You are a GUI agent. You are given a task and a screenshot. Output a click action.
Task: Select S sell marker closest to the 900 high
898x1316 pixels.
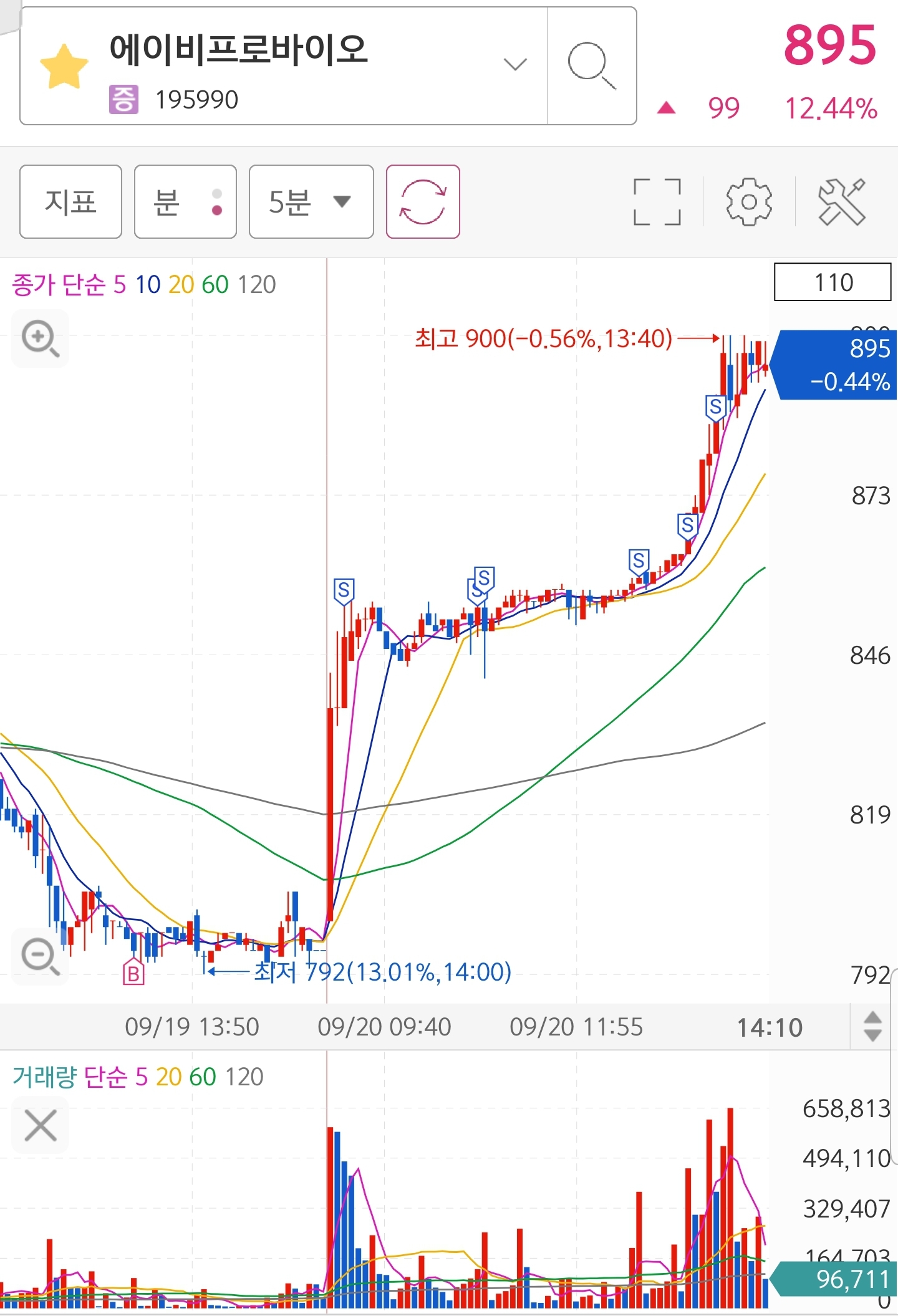(x=715, y=408)
